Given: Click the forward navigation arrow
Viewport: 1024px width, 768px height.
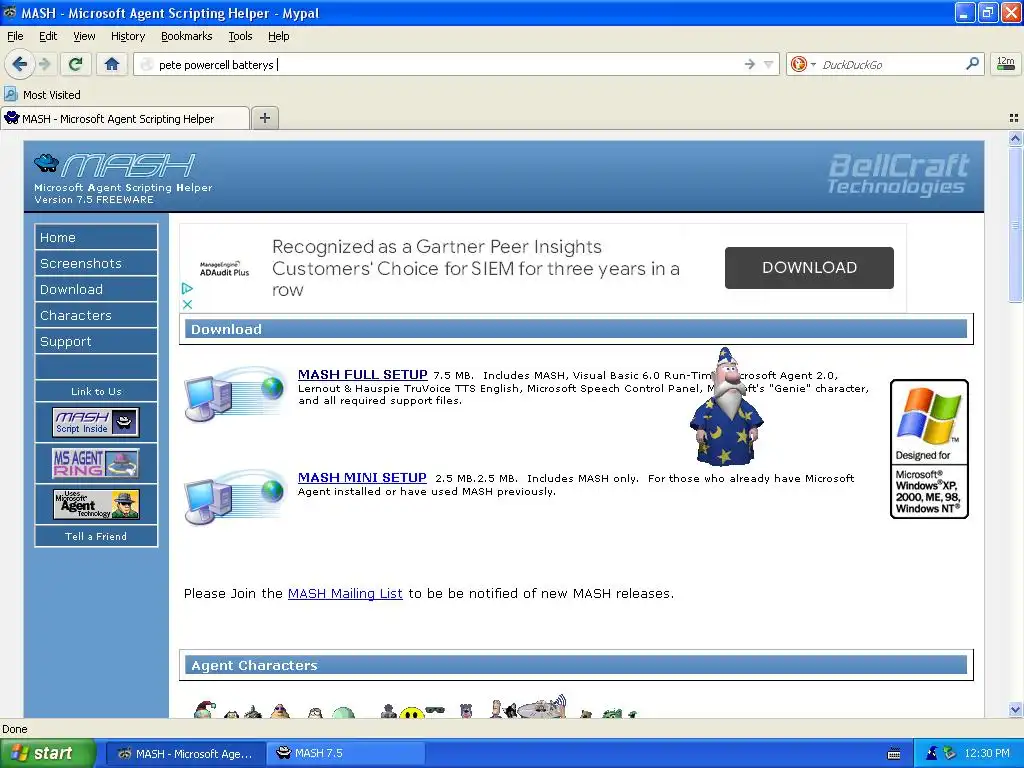Looking at the screenshot, I should click(44, 64).
